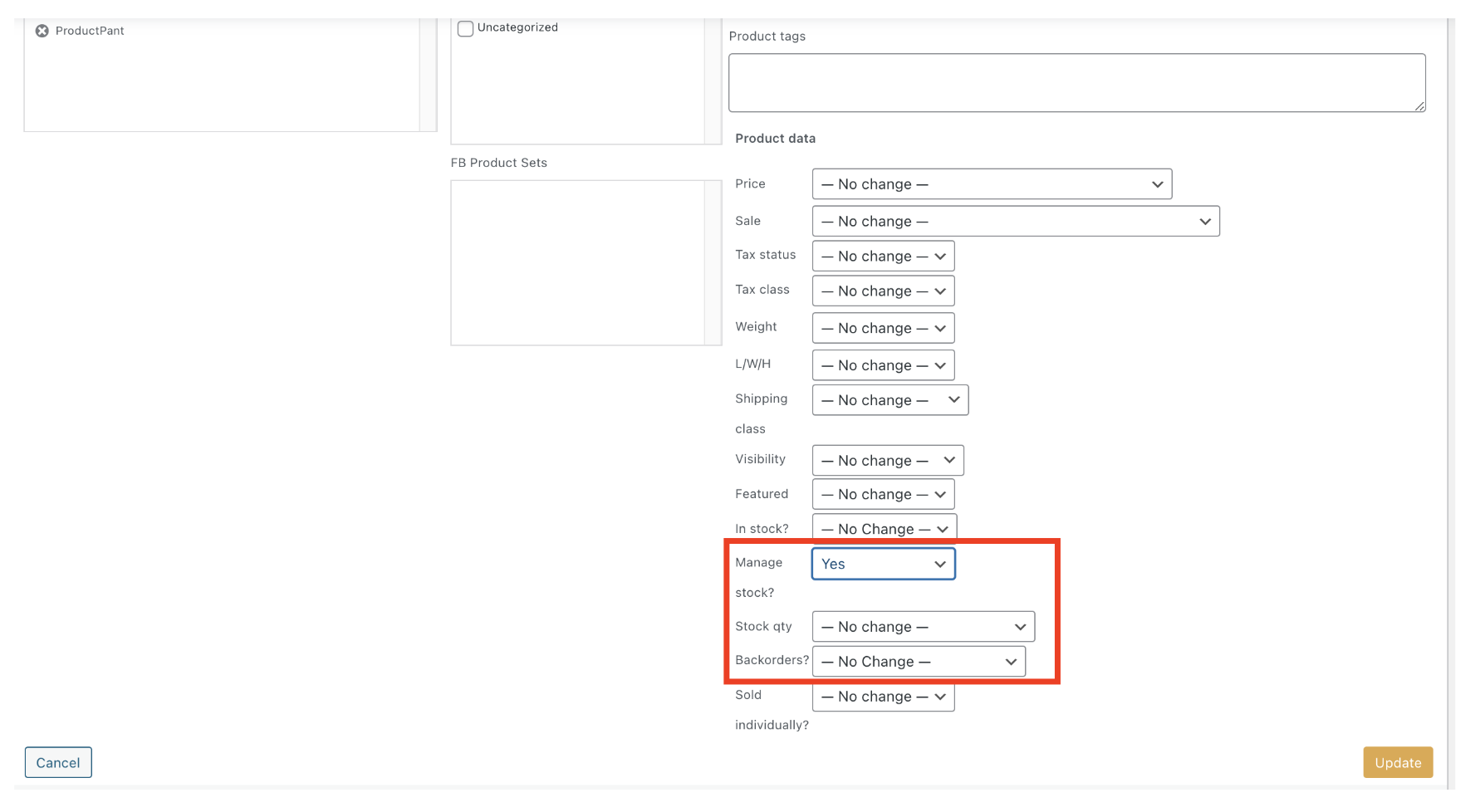Screen dimensions: 1480x812
Task: Click the resize handle of Product tags textarea
Action: click(x=1419, y=105)
